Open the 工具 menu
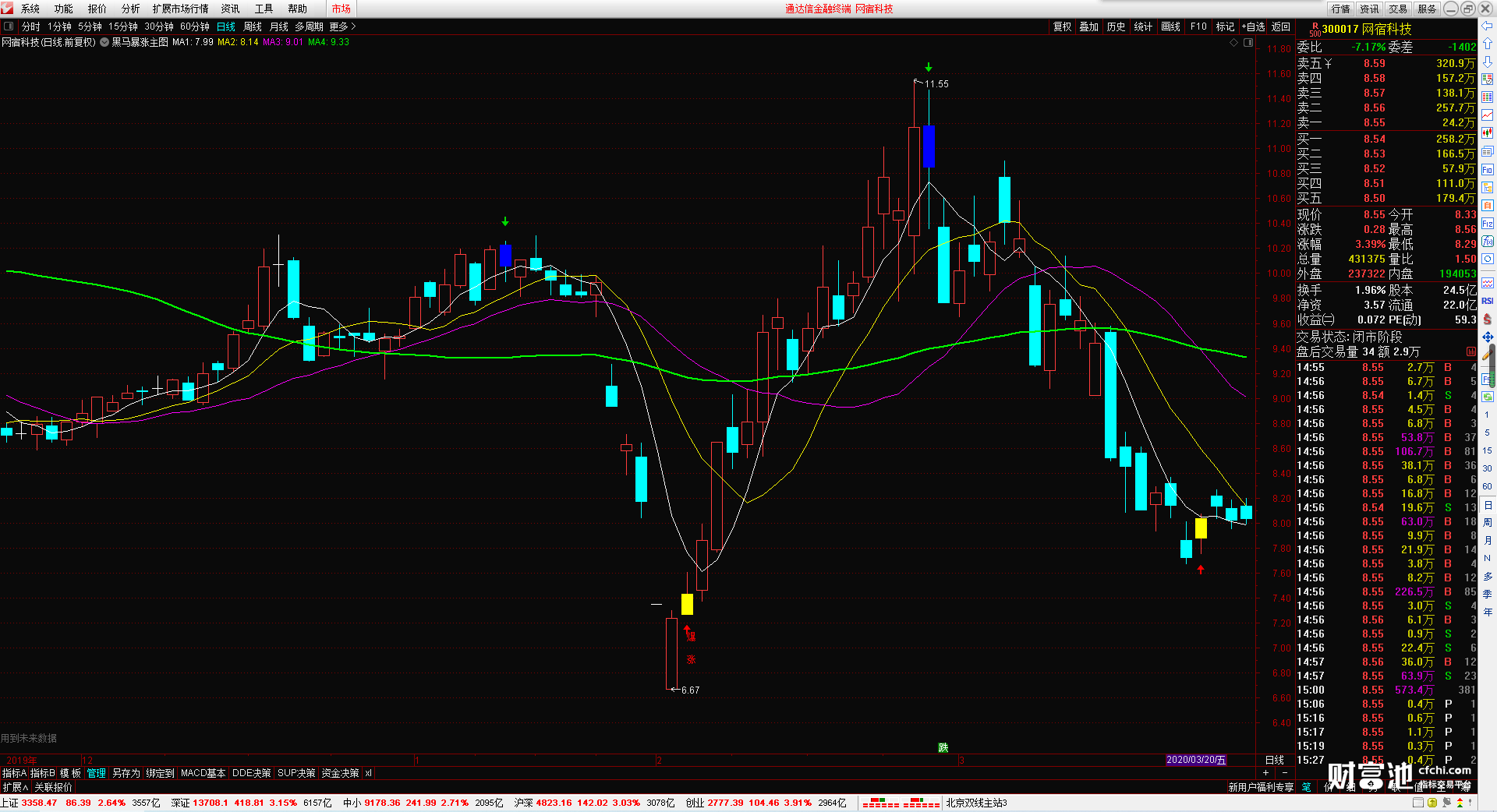This screenshot has width=1497, height=812. (264, 9)
